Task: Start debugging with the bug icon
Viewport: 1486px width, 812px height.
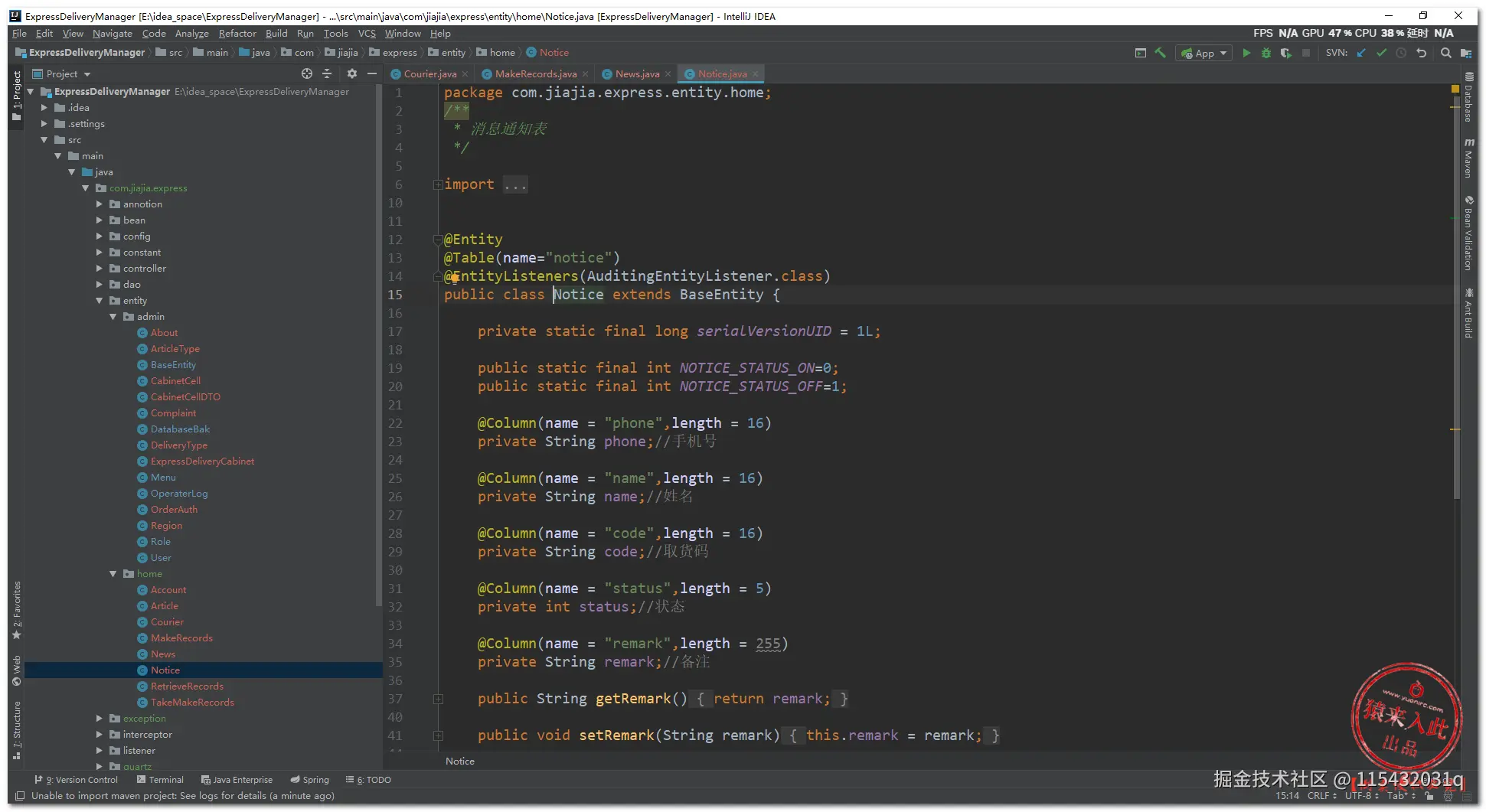Action: pyautogui.click(x=1266, y=53)
